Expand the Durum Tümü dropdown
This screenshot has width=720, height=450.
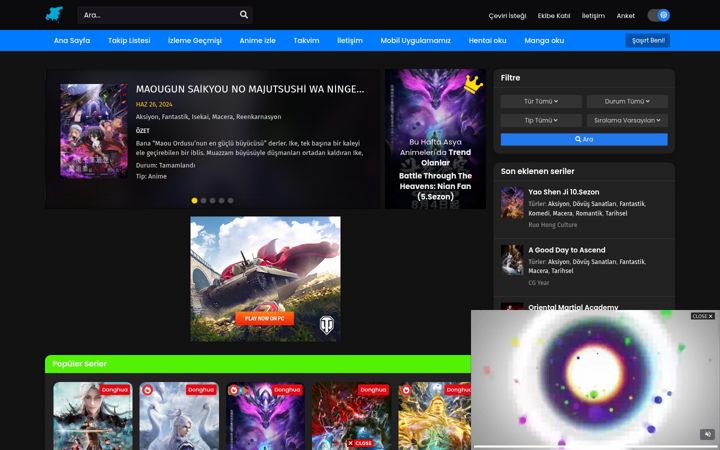pyautogui.click(x=627, y=101)
